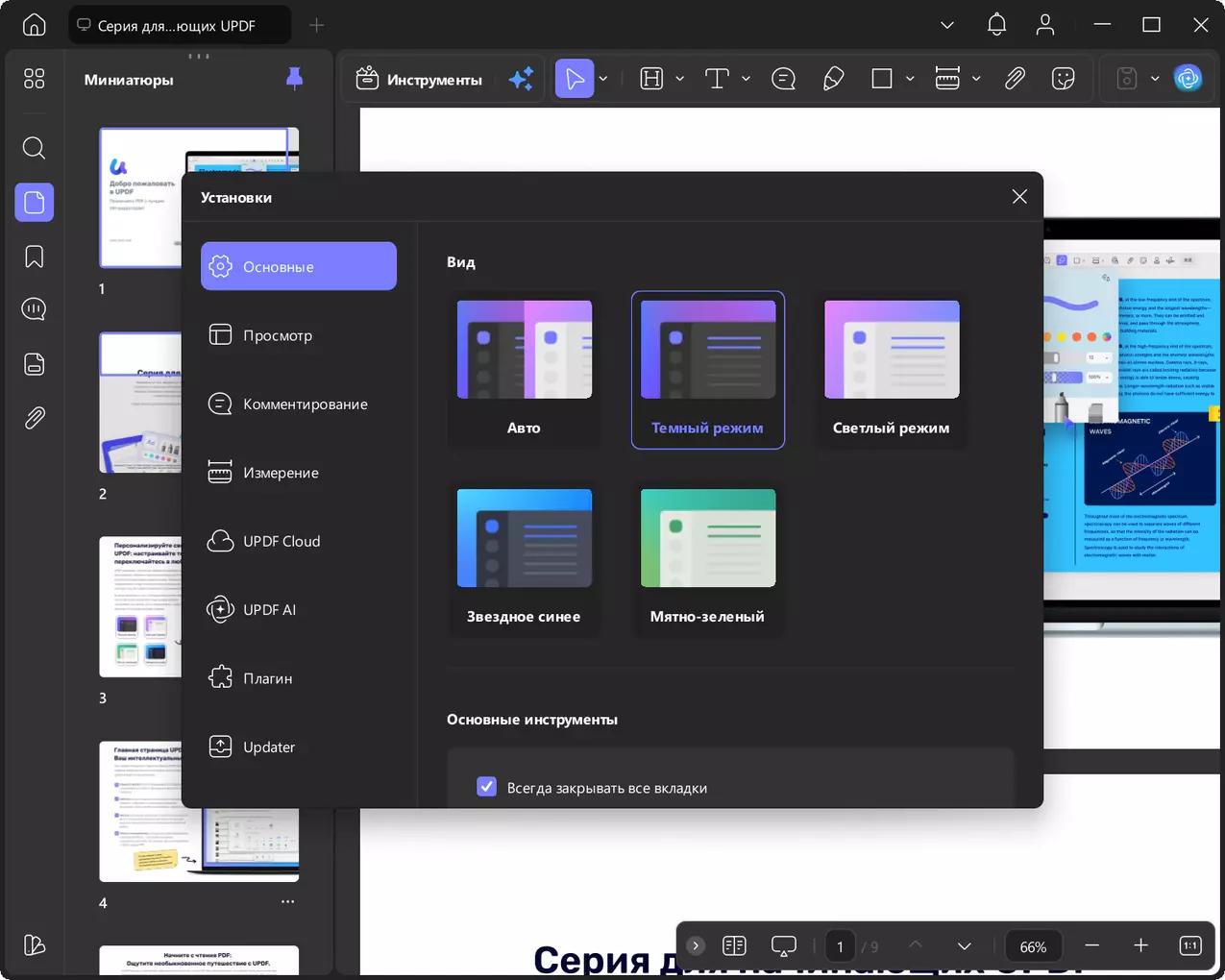The height and width of the screenshot is (980, 1225).
Task: Open the page 4 thumbnail options (three dots)
Action: click(287, 901)
